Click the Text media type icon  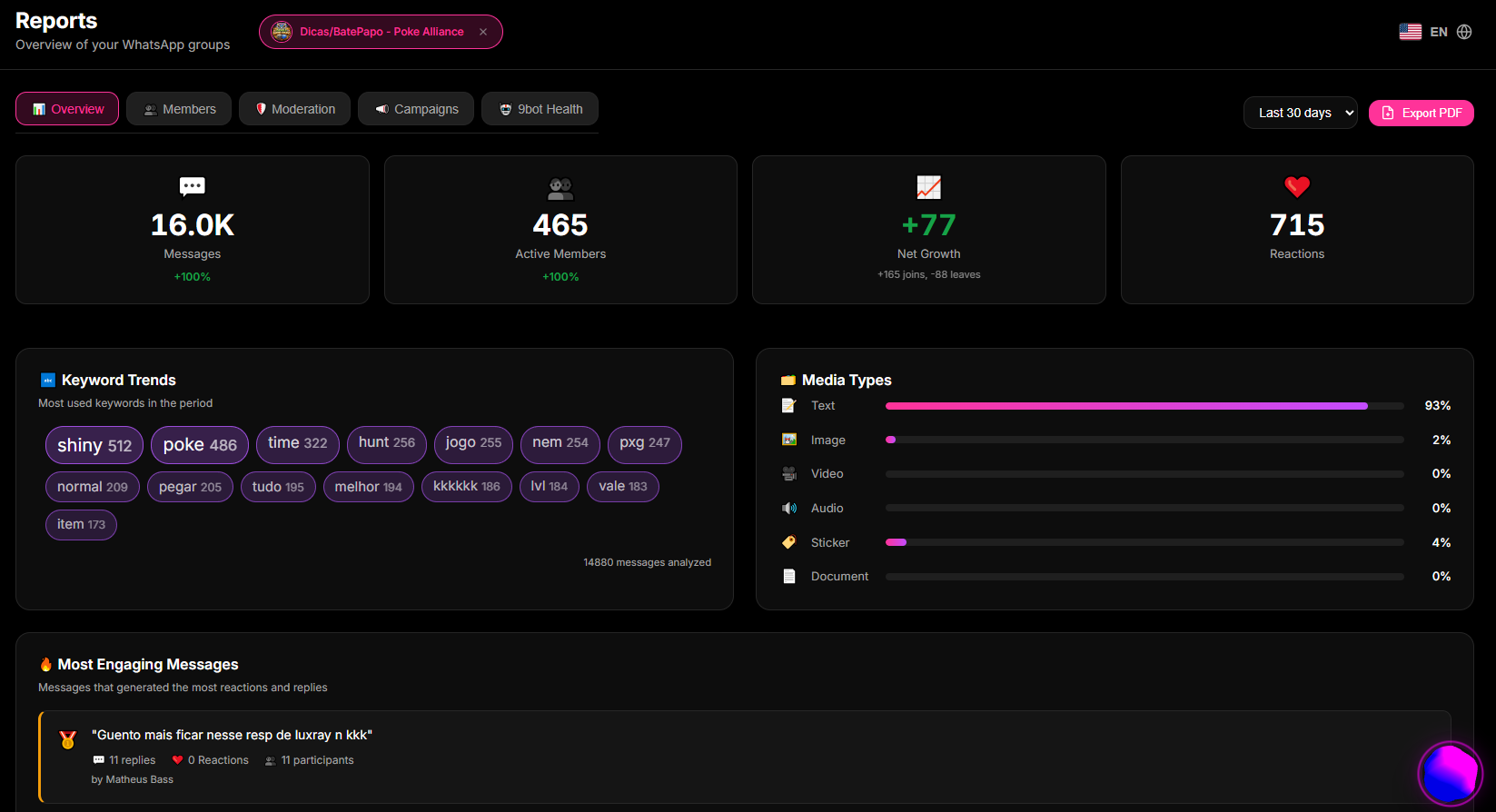tap(789, 405)
